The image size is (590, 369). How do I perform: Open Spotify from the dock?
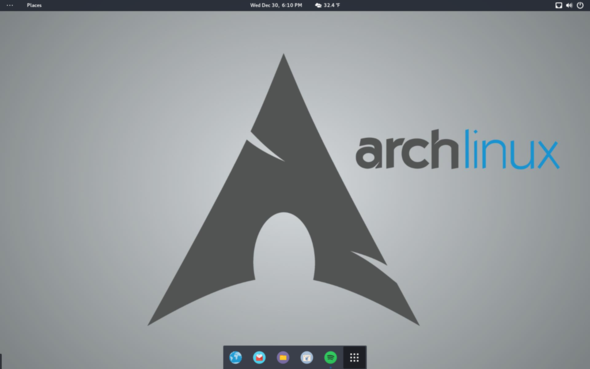coord(330,357)
